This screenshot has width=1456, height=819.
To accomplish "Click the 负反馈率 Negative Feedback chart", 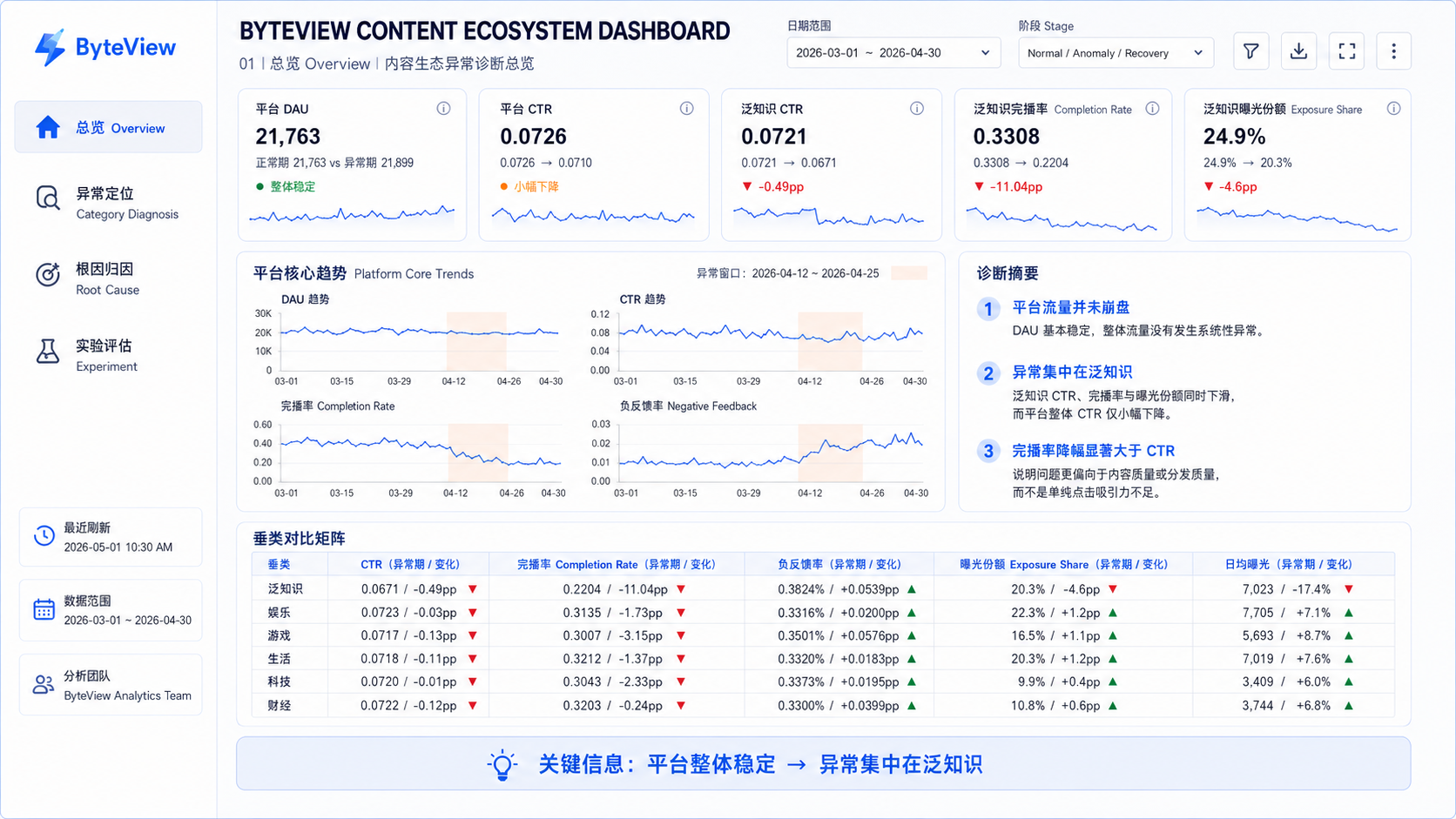I will [772, 453].
